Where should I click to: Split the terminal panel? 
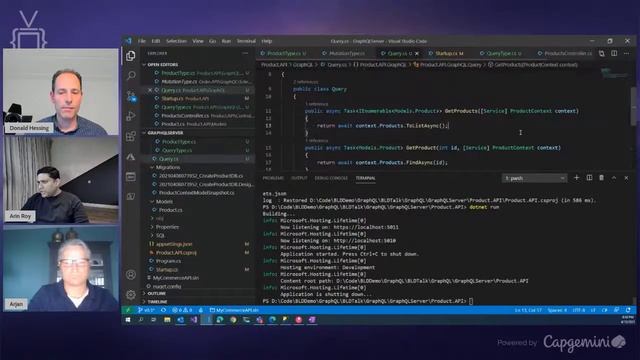pos(589,178)
